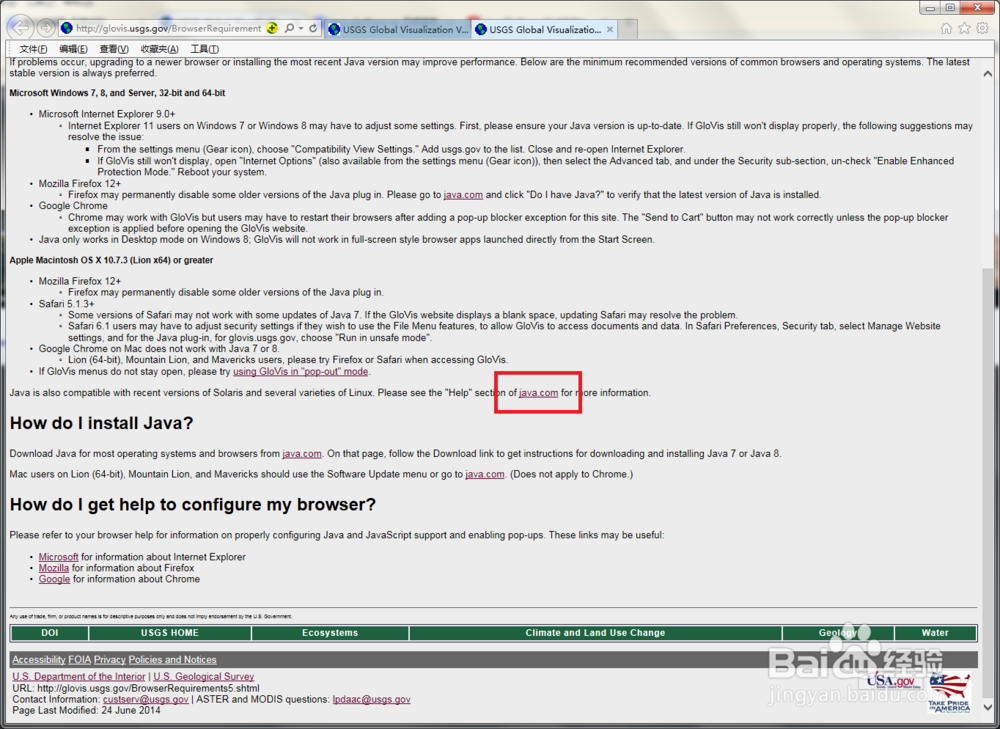This screenshot has width=1000, height=729.
Task: Click the lpdaac@usgs.gov email link
Action: (x=371, y=700)
